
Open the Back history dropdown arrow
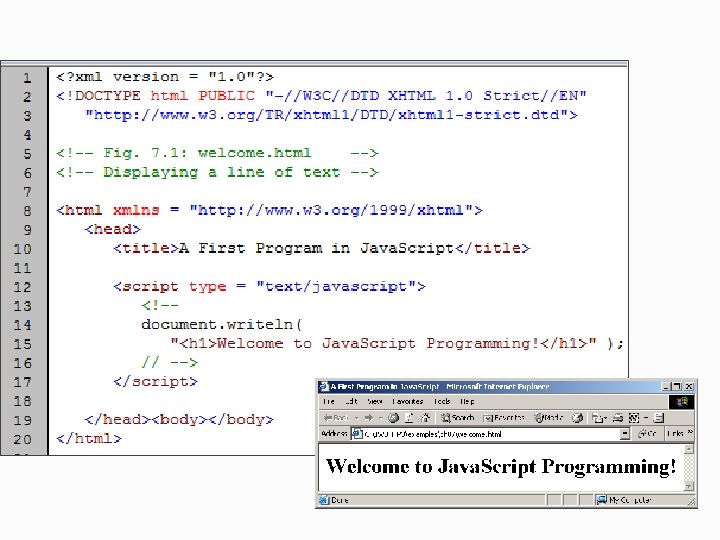pyautogui.click(x=356, y=418)
